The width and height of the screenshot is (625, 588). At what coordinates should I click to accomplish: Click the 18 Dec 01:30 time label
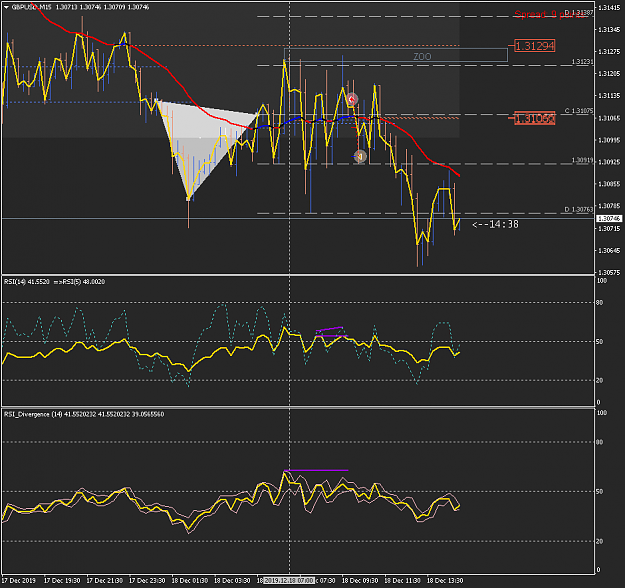pos(190,580)
